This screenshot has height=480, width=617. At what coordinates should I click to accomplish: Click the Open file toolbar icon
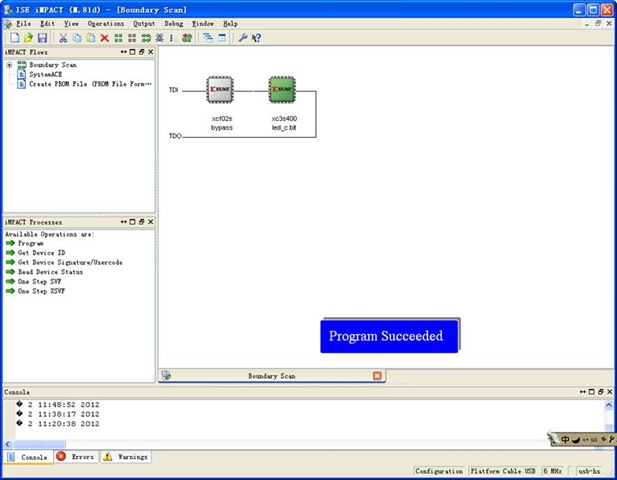click(27, 37)
